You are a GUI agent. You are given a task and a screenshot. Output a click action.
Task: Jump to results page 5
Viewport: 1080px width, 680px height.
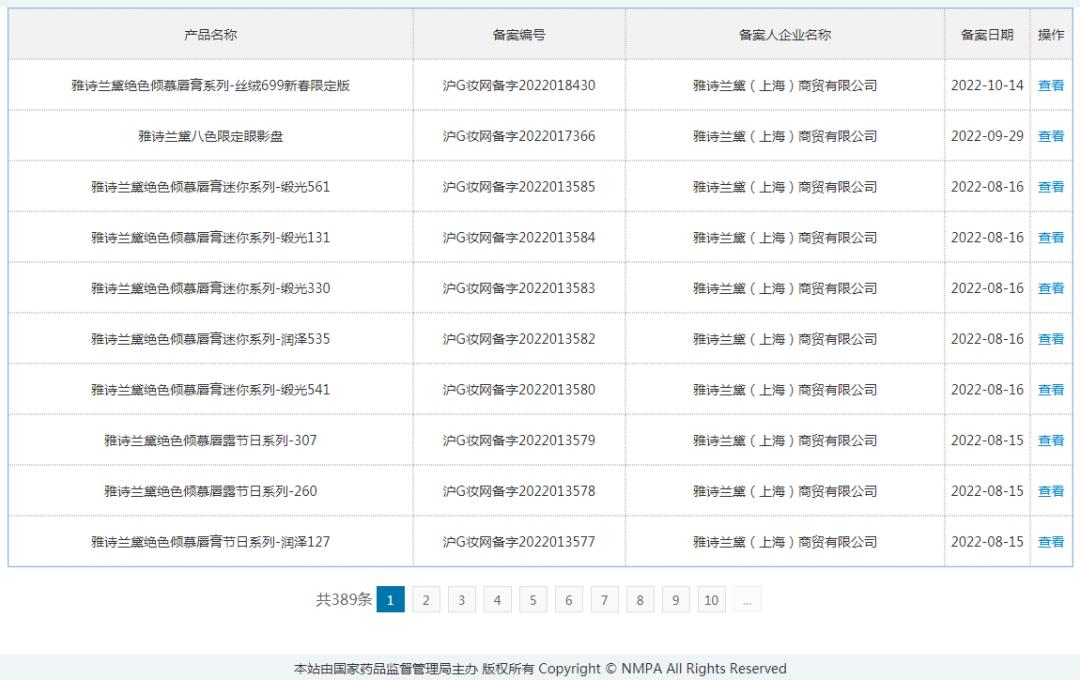pos(532,599)
